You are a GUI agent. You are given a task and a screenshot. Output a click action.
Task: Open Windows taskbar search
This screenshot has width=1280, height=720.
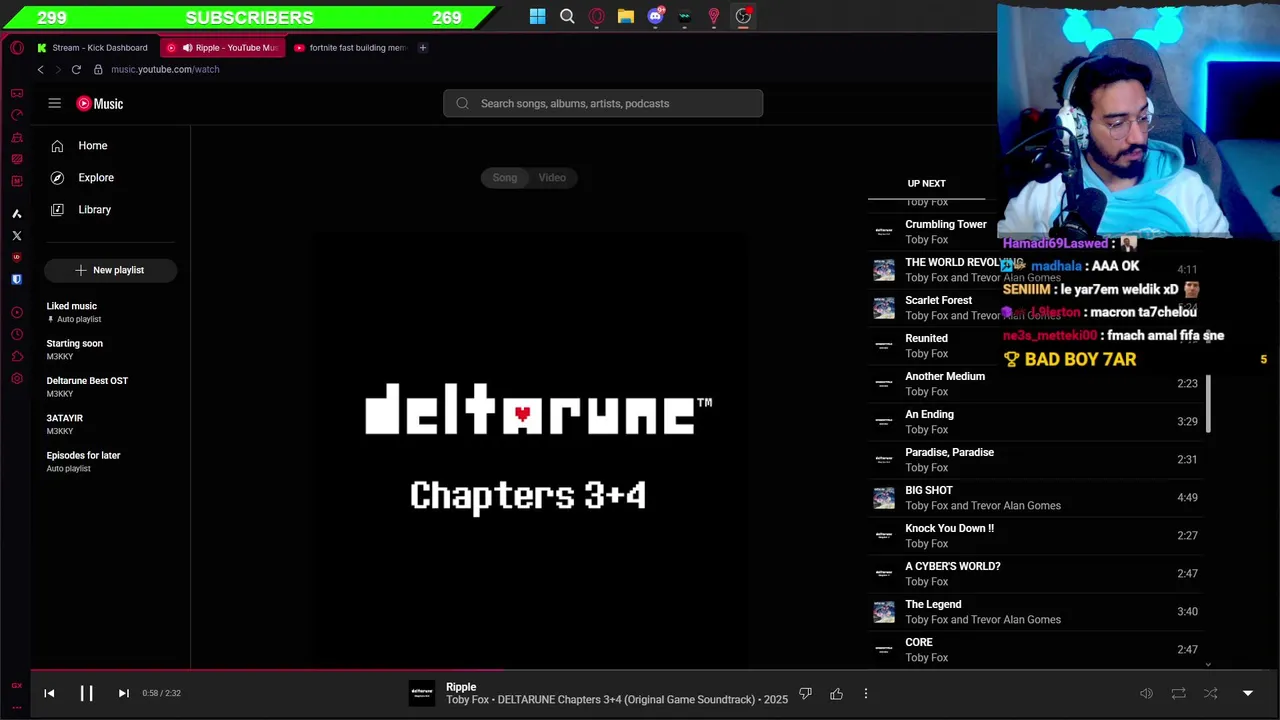pyautogui.click(x=567, y=16)
